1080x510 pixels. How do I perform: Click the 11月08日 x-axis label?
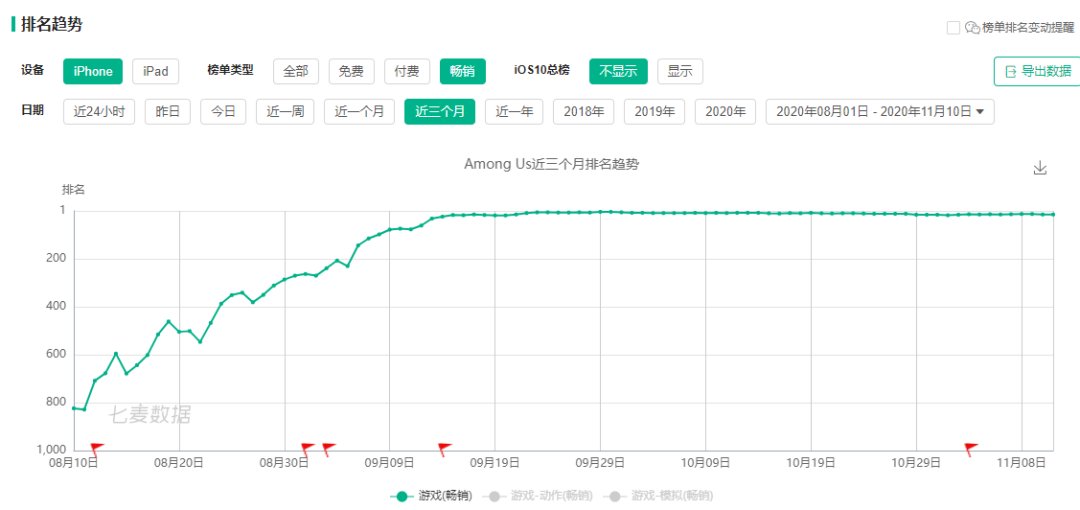[1021, 462]
